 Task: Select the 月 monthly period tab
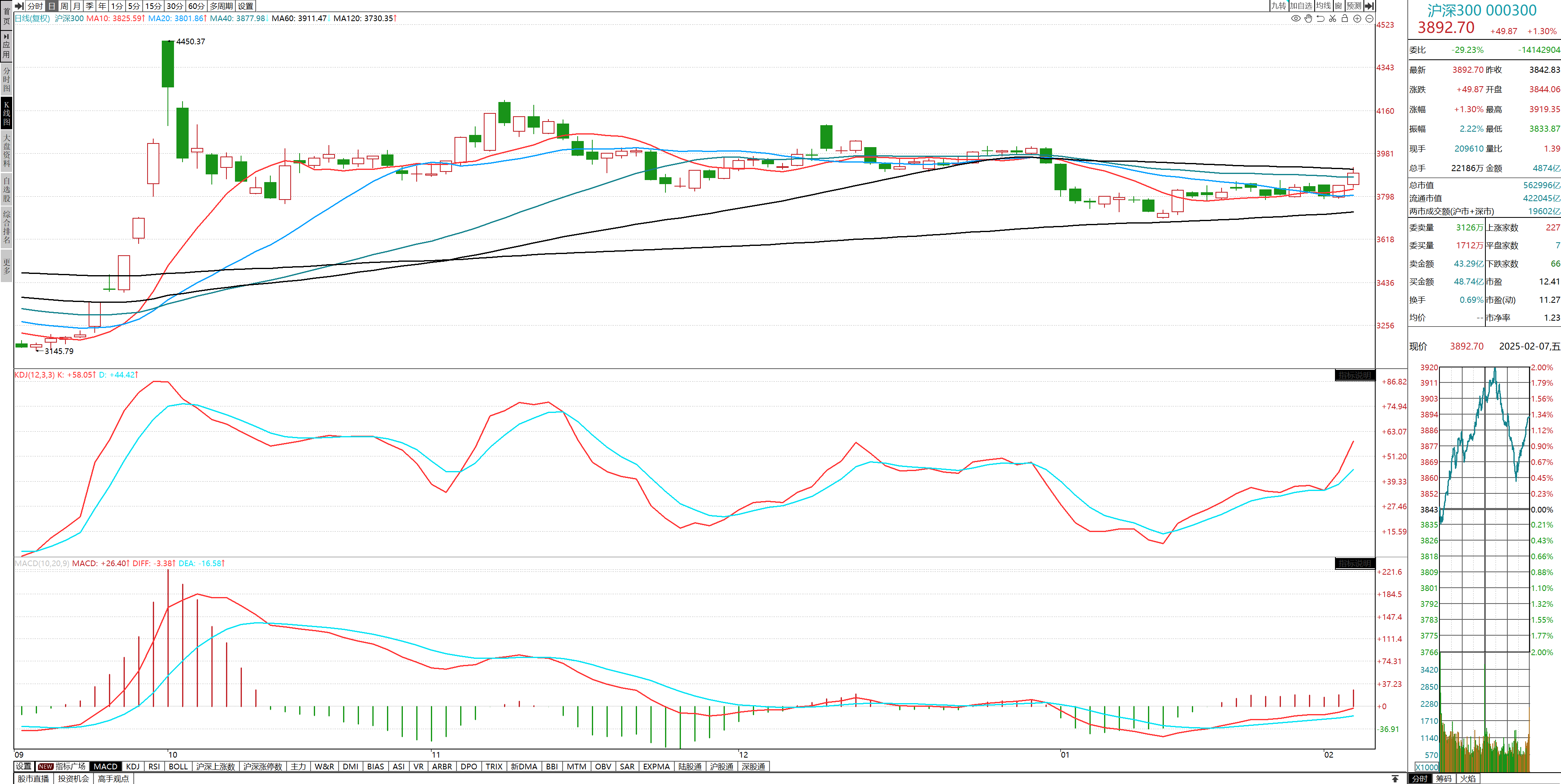77,6
